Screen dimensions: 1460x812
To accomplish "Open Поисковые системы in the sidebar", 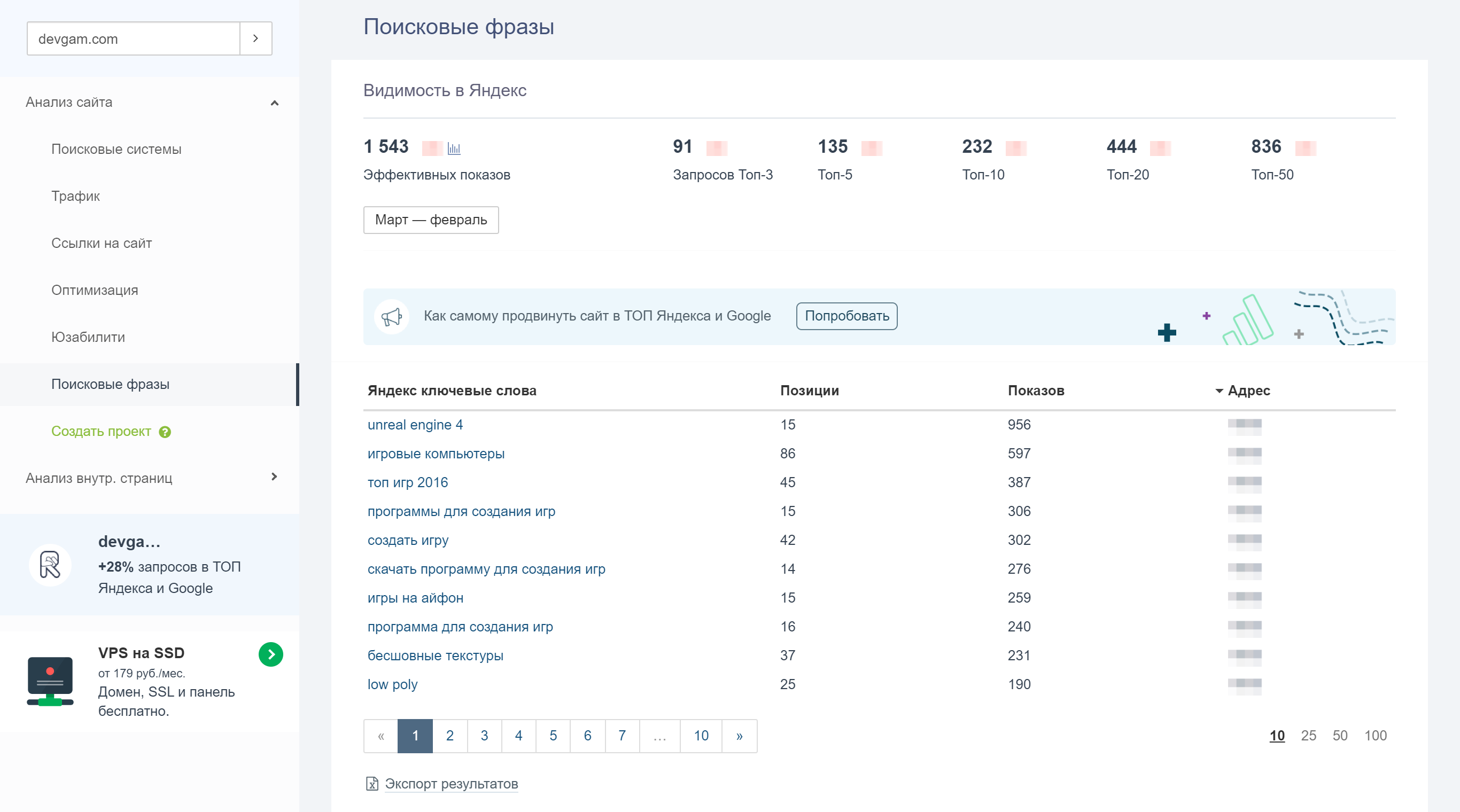I will (116, 149).
